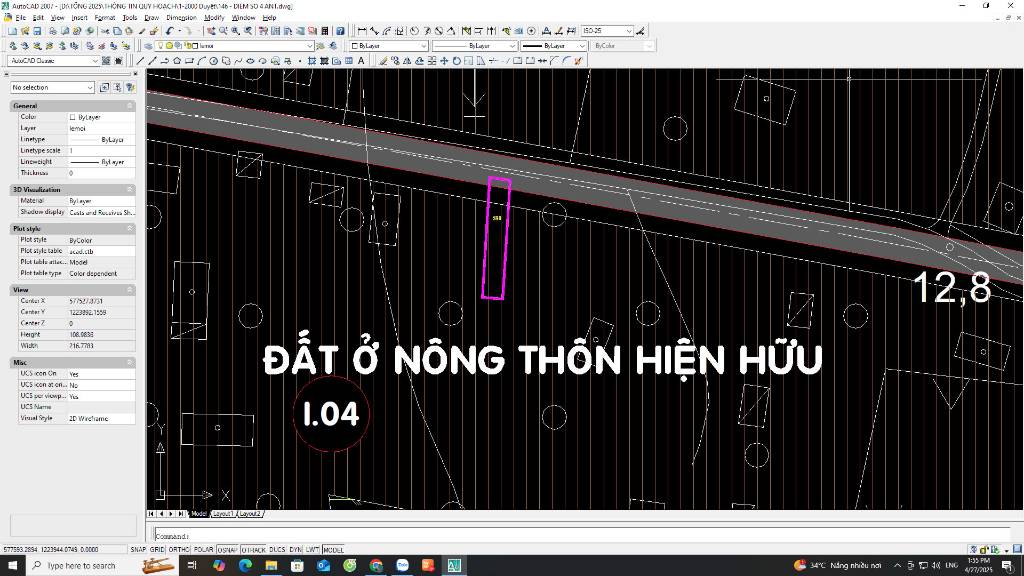
Task: Open the AutoCAD Classic workspace dropdown
Action: (x=96, y=61)
